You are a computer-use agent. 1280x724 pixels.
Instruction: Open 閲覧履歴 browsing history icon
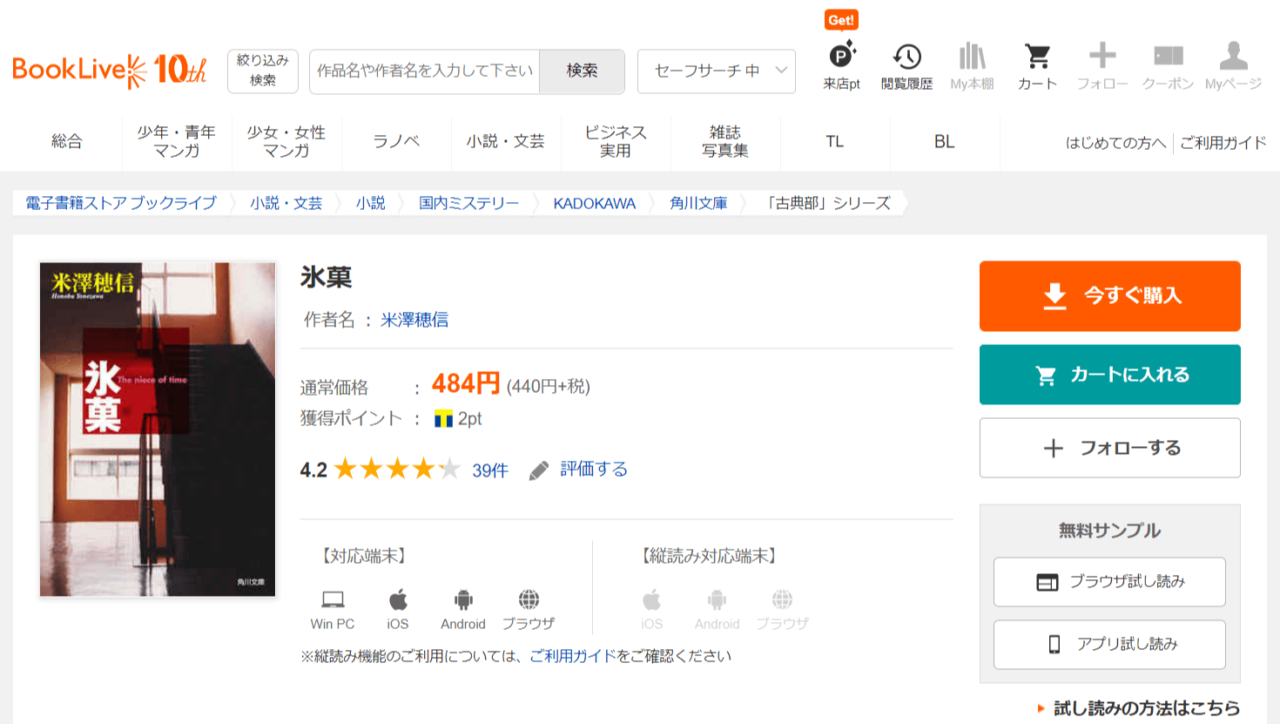pos(906,57)
